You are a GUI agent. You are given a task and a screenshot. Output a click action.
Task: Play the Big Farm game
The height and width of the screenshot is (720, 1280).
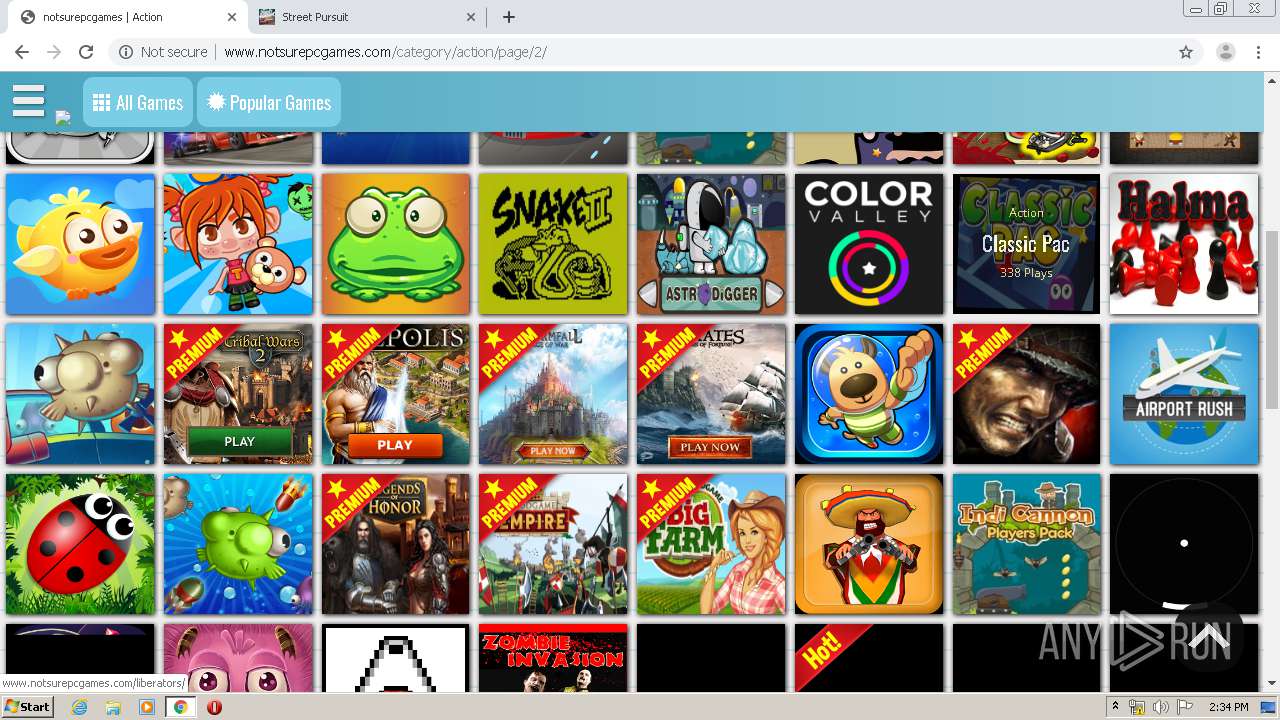click(711, 544)
